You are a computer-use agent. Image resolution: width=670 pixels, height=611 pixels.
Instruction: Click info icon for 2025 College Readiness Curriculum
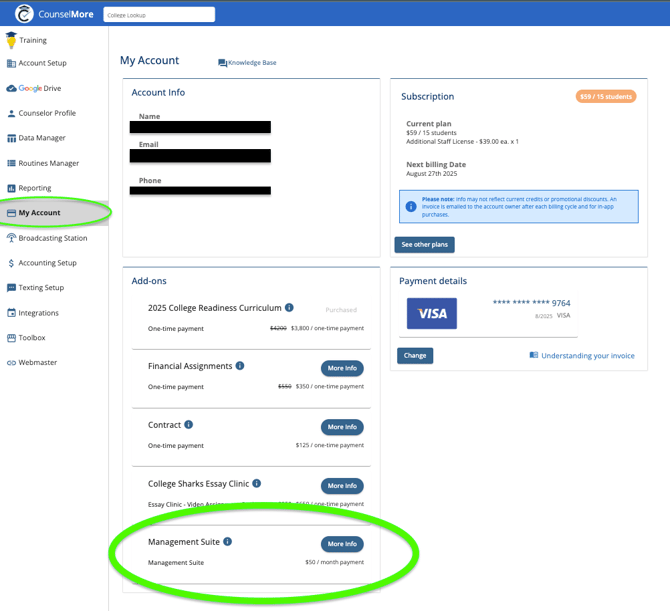[289, 308]
